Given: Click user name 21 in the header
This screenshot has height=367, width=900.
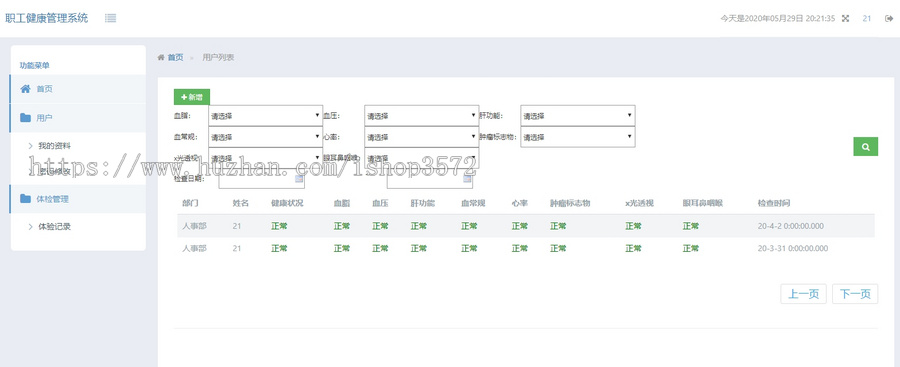Looking at the screenshot, I should (867, 18).
